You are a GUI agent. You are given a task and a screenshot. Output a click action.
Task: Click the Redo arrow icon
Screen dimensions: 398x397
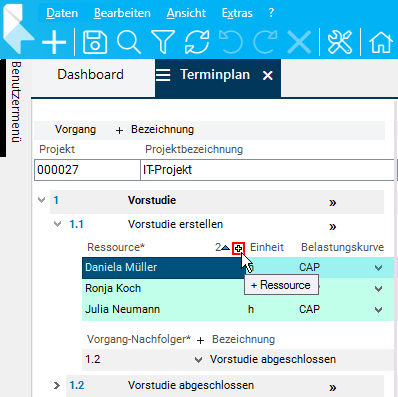265,42
